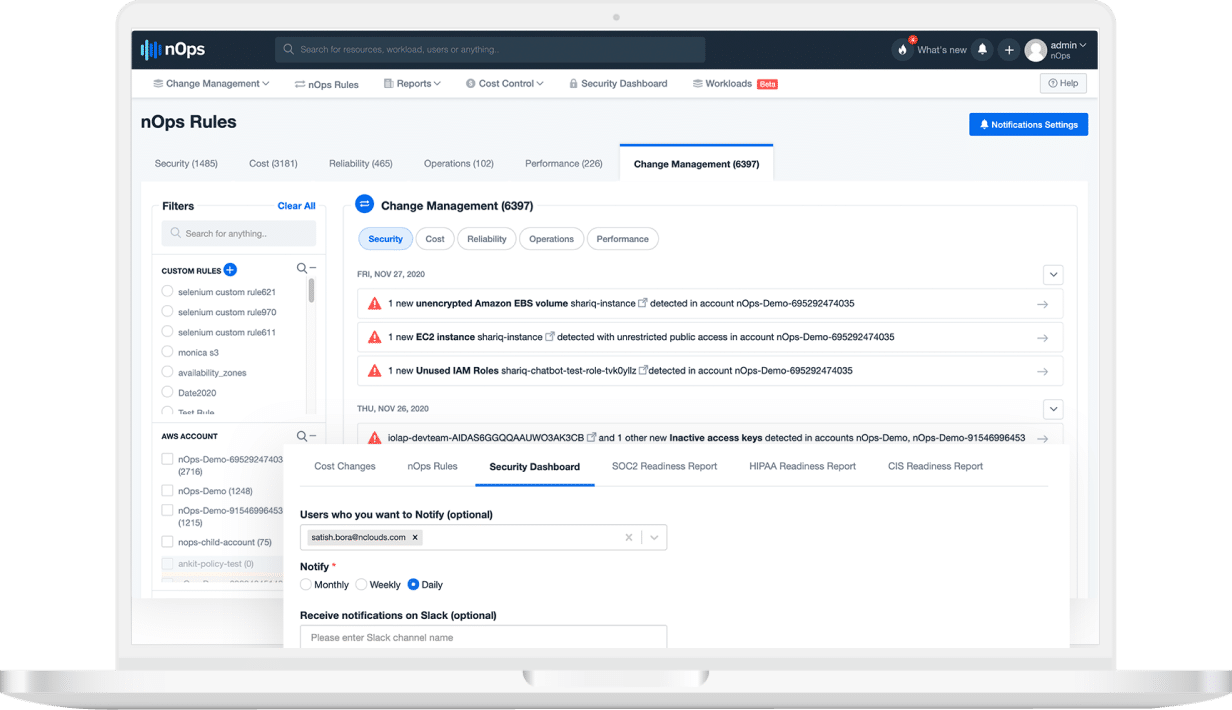Open search in the AWS Account section
The width and height of the screenshot is (1232, 710).
click(x=301, y=436)
